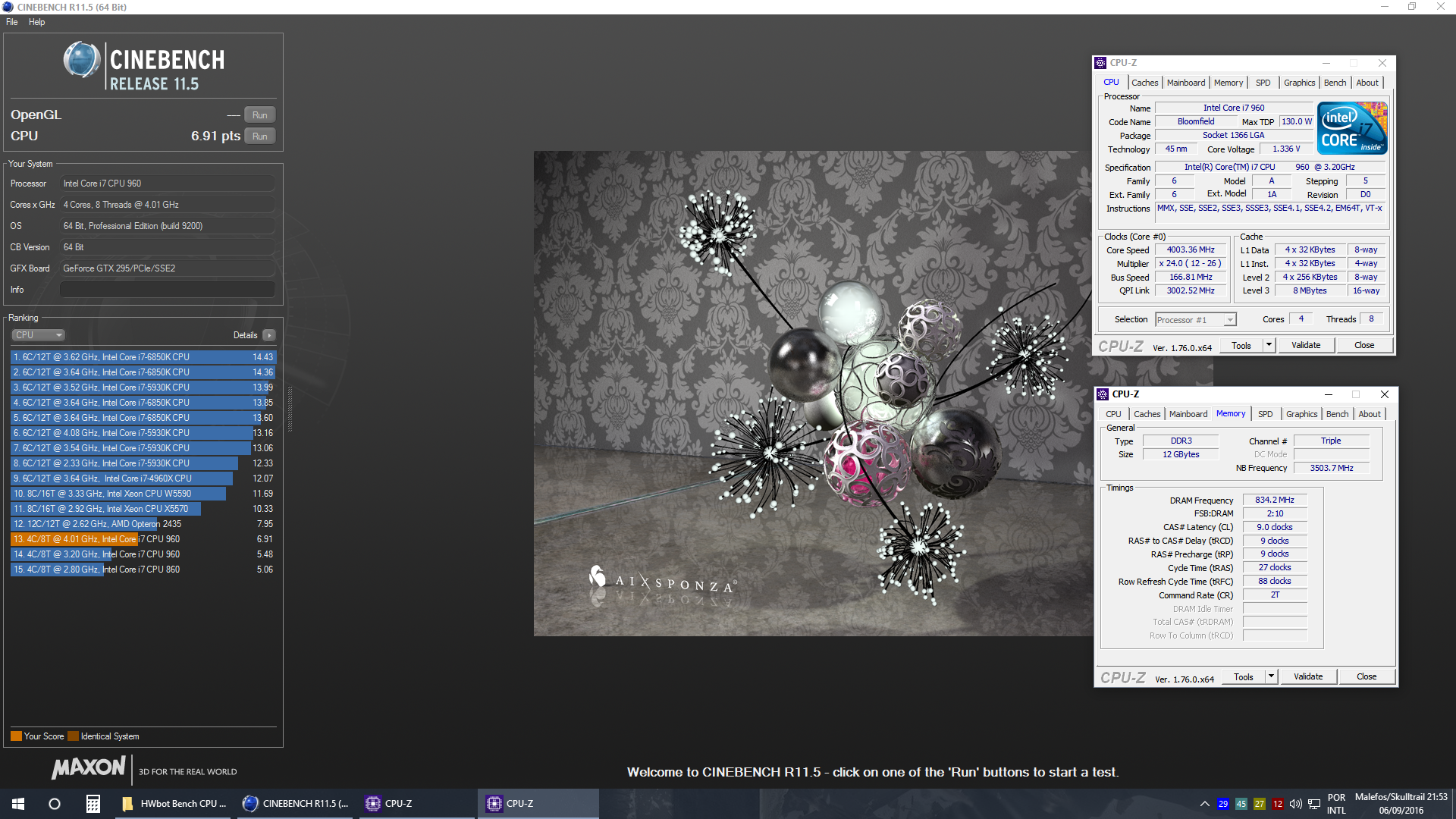Click the Identical System legend swatch
1456x819 pixels.
tap(73, 736)
